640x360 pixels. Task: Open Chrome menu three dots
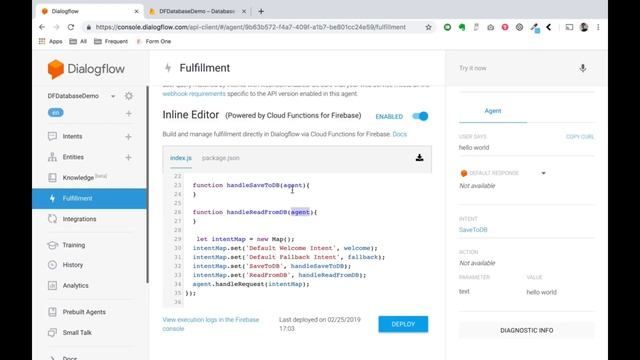point(598,27)
